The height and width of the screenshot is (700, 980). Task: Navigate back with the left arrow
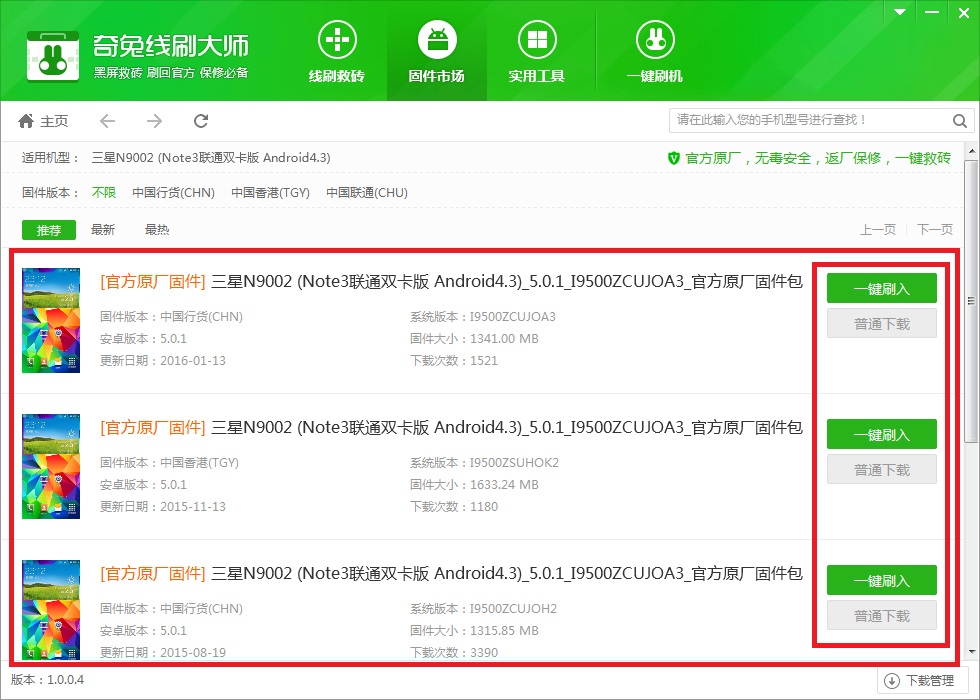[108, 121]
